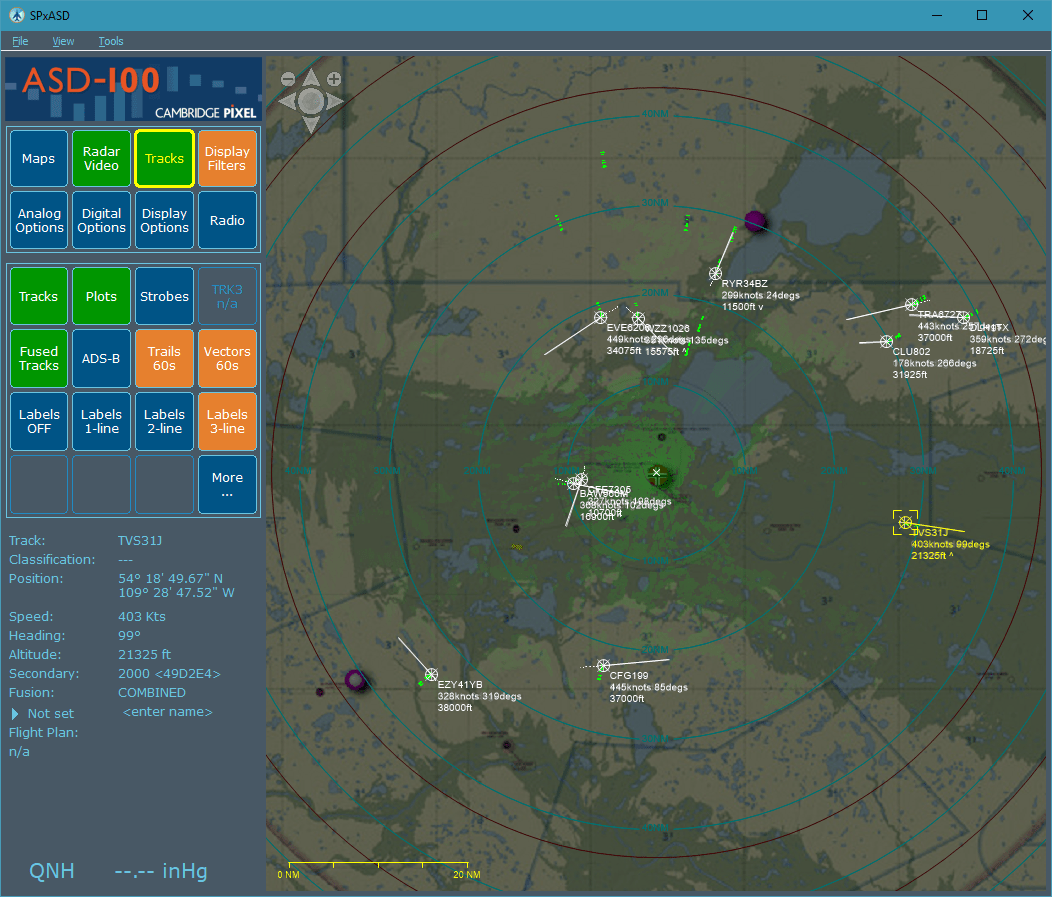Open the 'More ...' options panel
Image resolution: width=1052 pixels, height=897 pixels.
227,484
